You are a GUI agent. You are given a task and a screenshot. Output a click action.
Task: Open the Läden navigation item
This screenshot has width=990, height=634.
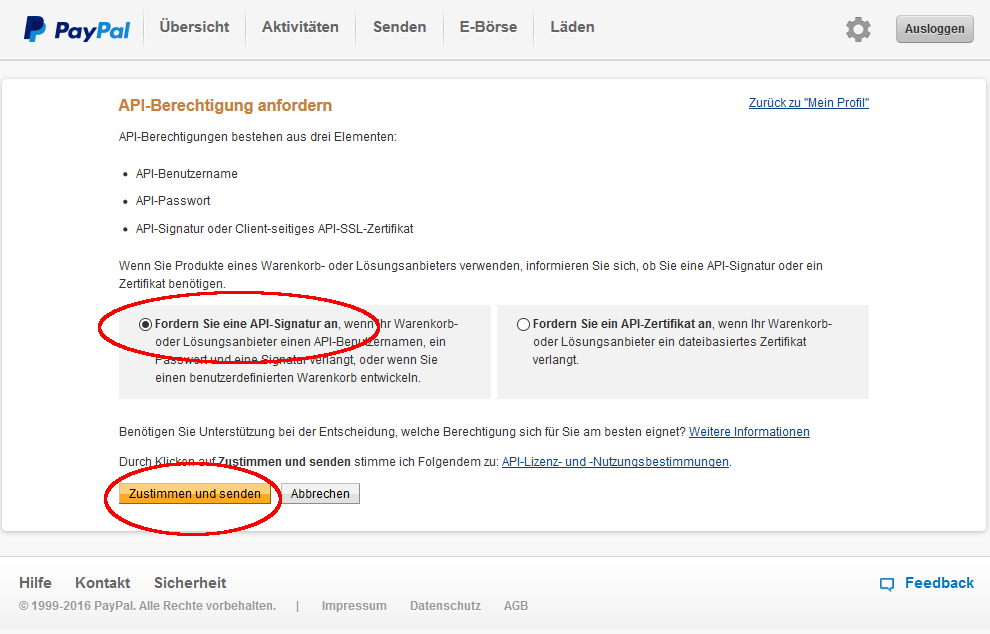(572, 28)
